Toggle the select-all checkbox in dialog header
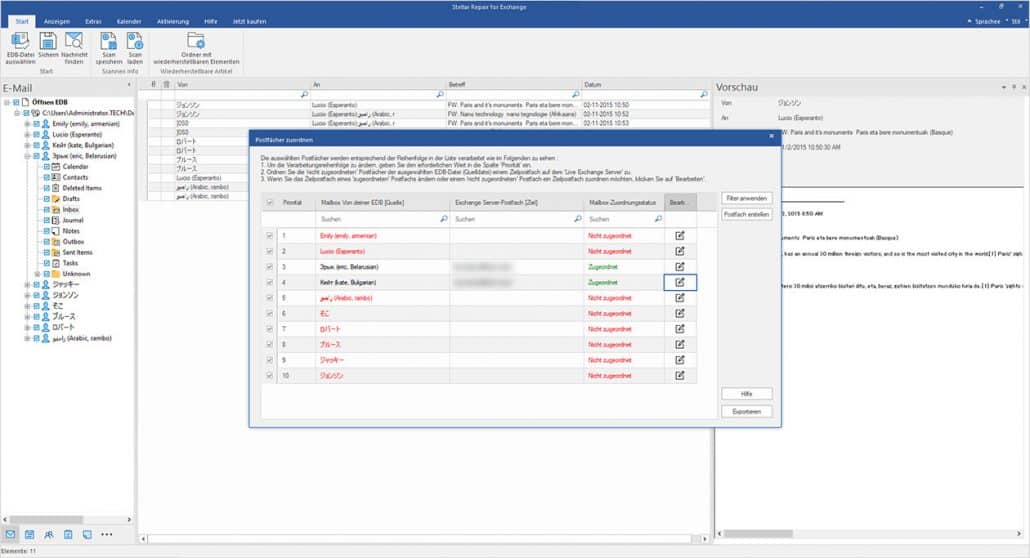The image size is (1030, 558). coord(266,202)
